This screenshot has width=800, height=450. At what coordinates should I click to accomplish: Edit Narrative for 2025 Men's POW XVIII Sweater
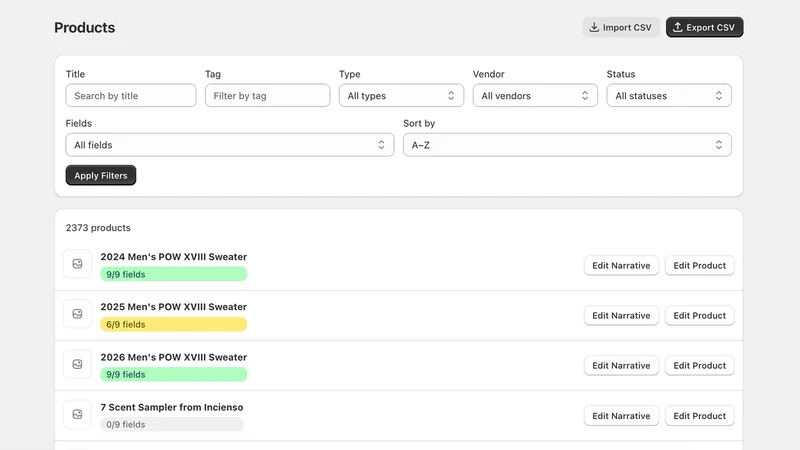pos(621,315)
